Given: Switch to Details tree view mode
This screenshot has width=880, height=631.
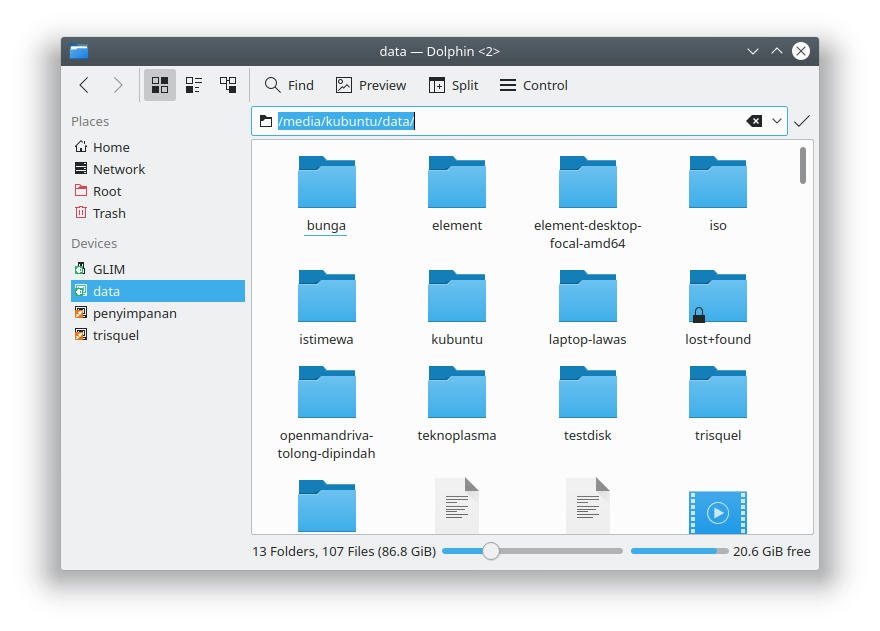Looking at the screenshot, I should pos(228,85).
